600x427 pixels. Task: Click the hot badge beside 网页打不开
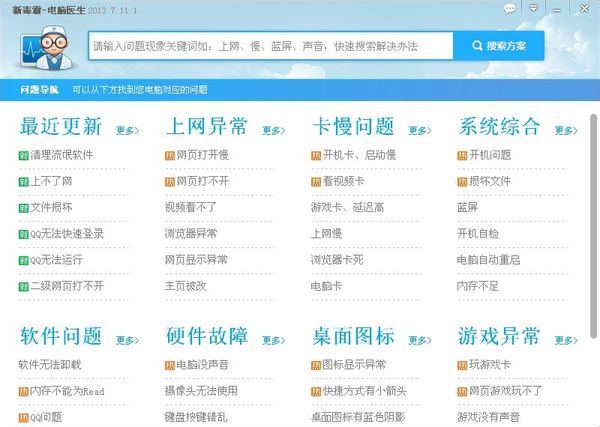tap(170, 182)
